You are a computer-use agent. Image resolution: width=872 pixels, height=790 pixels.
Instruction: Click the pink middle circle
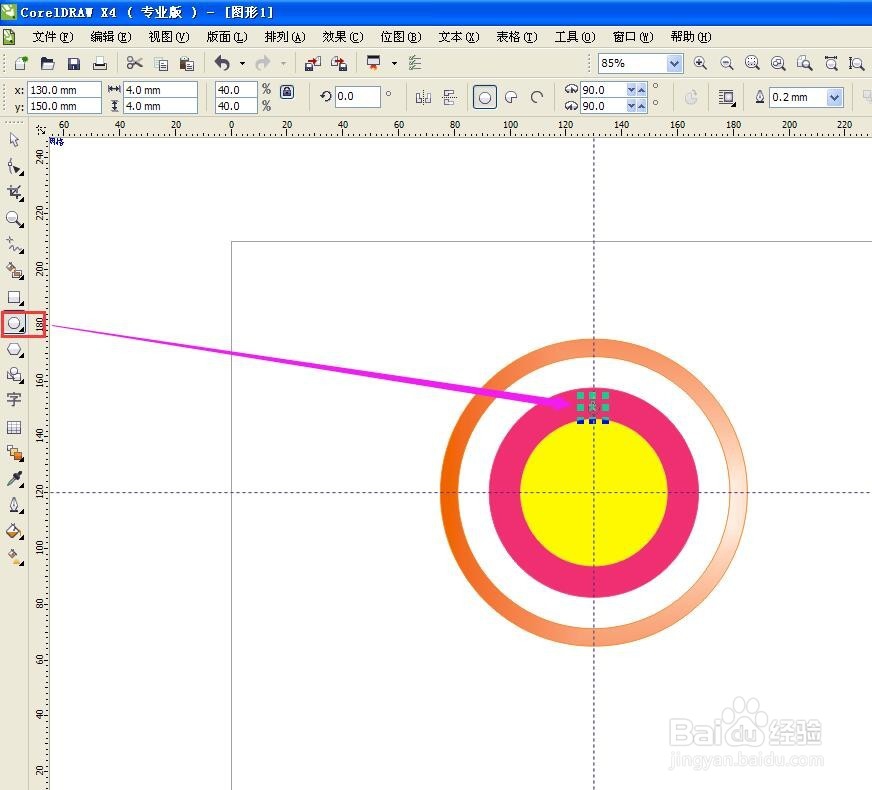pyautogui.click(x=504, y=495)
